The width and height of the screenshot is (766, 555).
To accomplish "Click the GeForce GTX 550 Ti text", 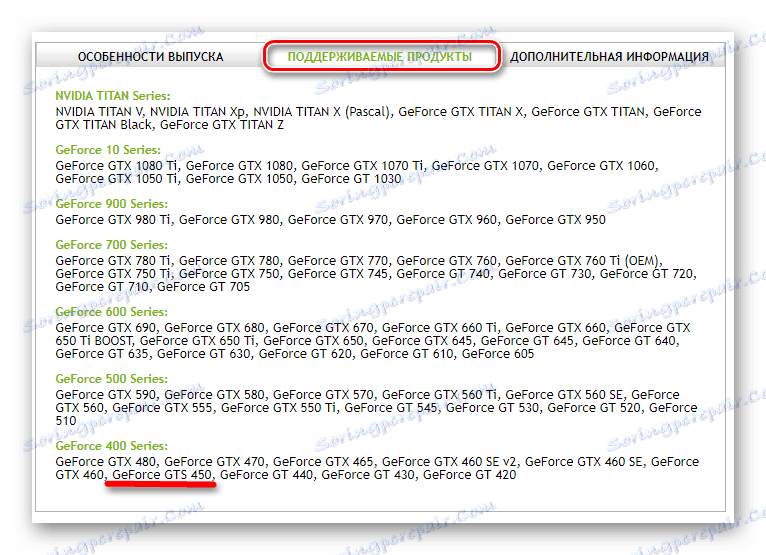I will point(278,407).
